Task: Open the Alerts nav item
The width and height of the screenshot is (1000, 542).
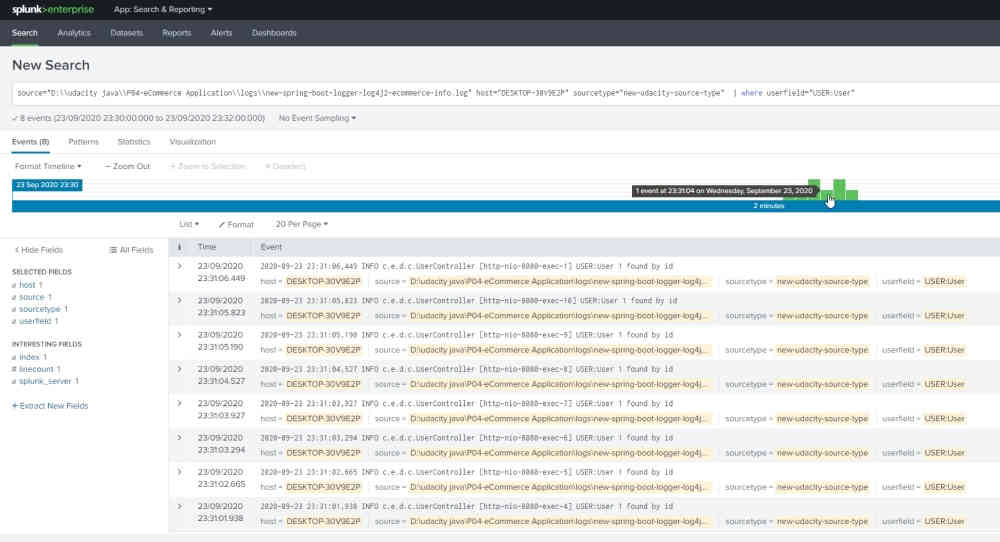Action: [221, 33]
